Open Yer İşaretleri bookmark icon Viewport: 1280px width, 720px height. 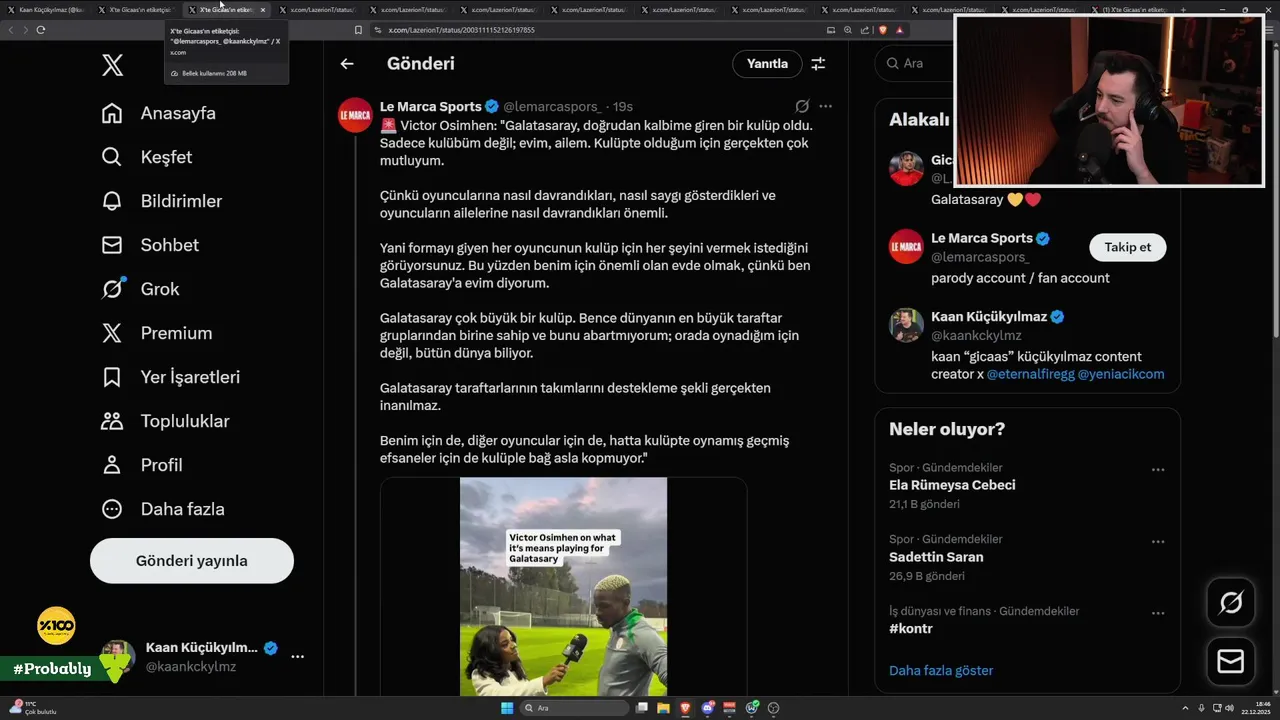[x=112, y=377]
